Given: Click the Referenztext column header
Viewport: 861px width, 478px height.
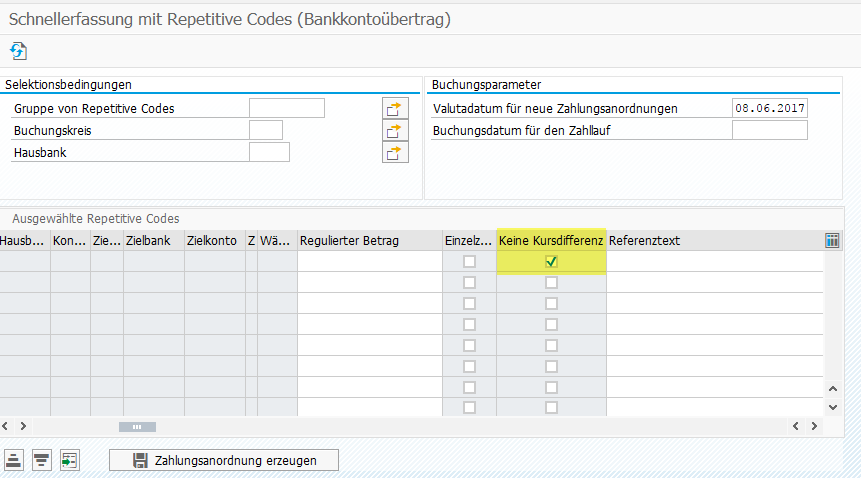Looking at the screenshot, I should coord(714,240).
